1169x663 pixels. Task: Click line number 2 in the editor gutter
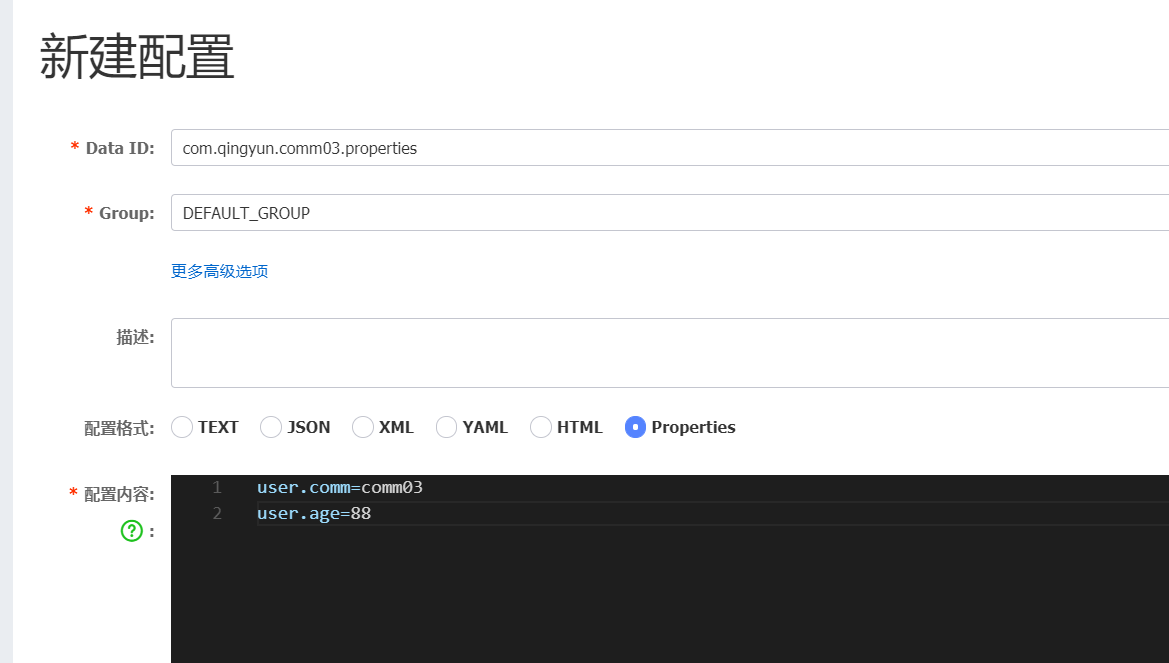point(216,513)
